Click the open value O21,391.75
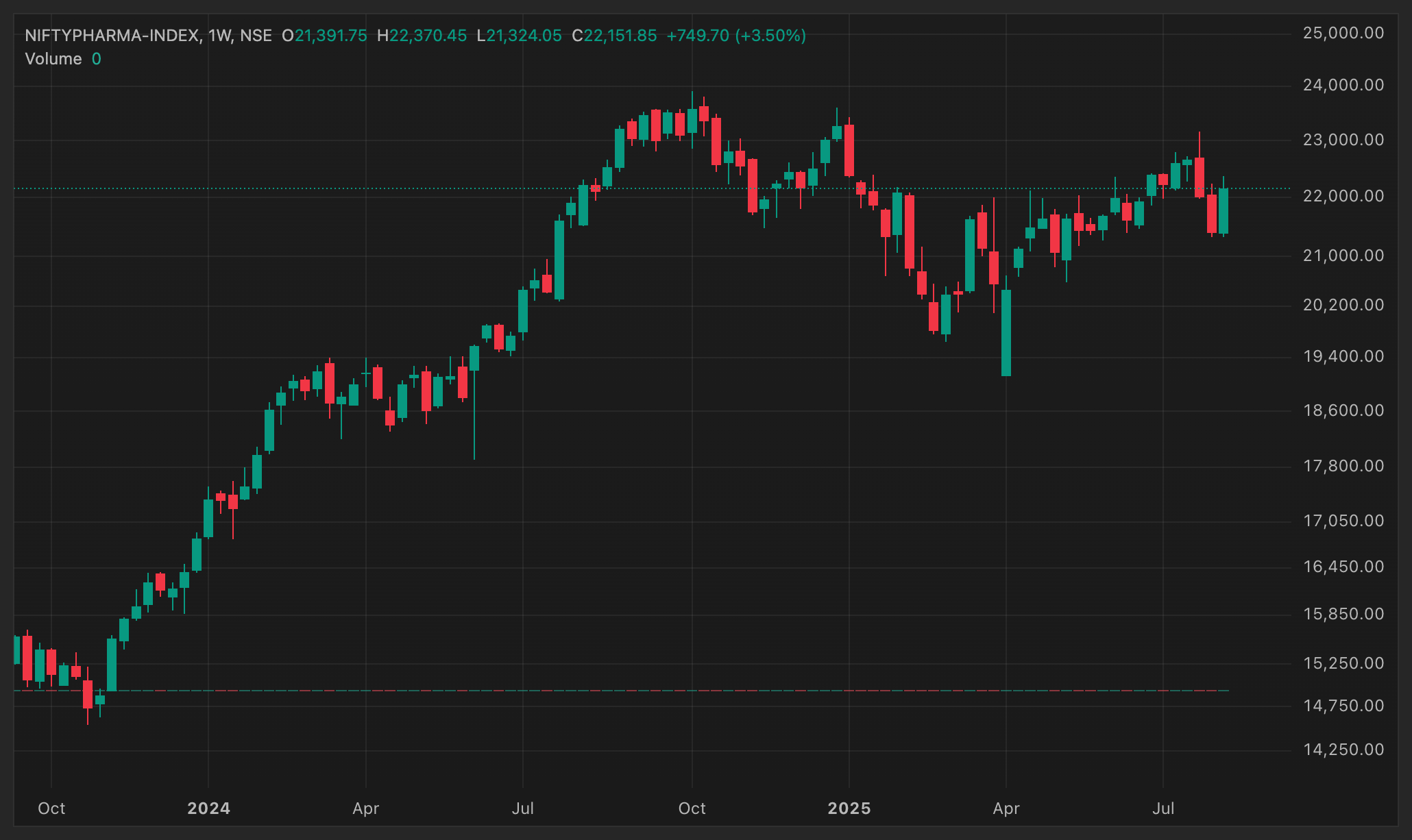This screenshot has height=840, width=1412. [324, 36]
